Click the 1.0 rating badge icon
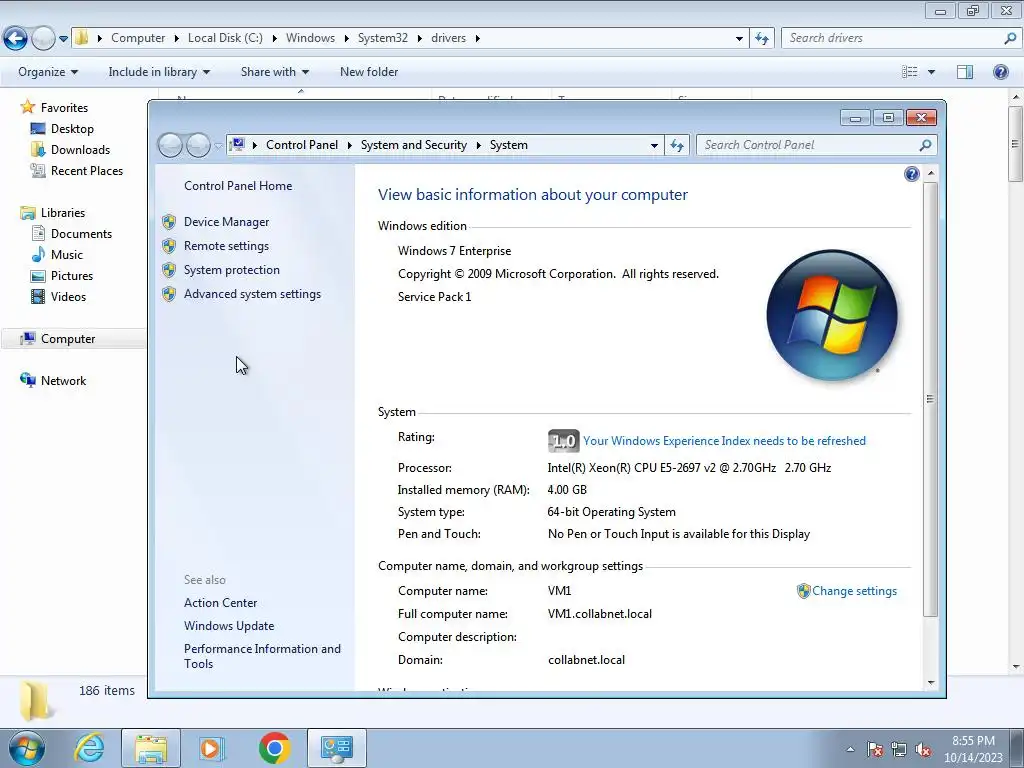The width and height of the screenshot is (1024, 768). click(x=563, y=441)
